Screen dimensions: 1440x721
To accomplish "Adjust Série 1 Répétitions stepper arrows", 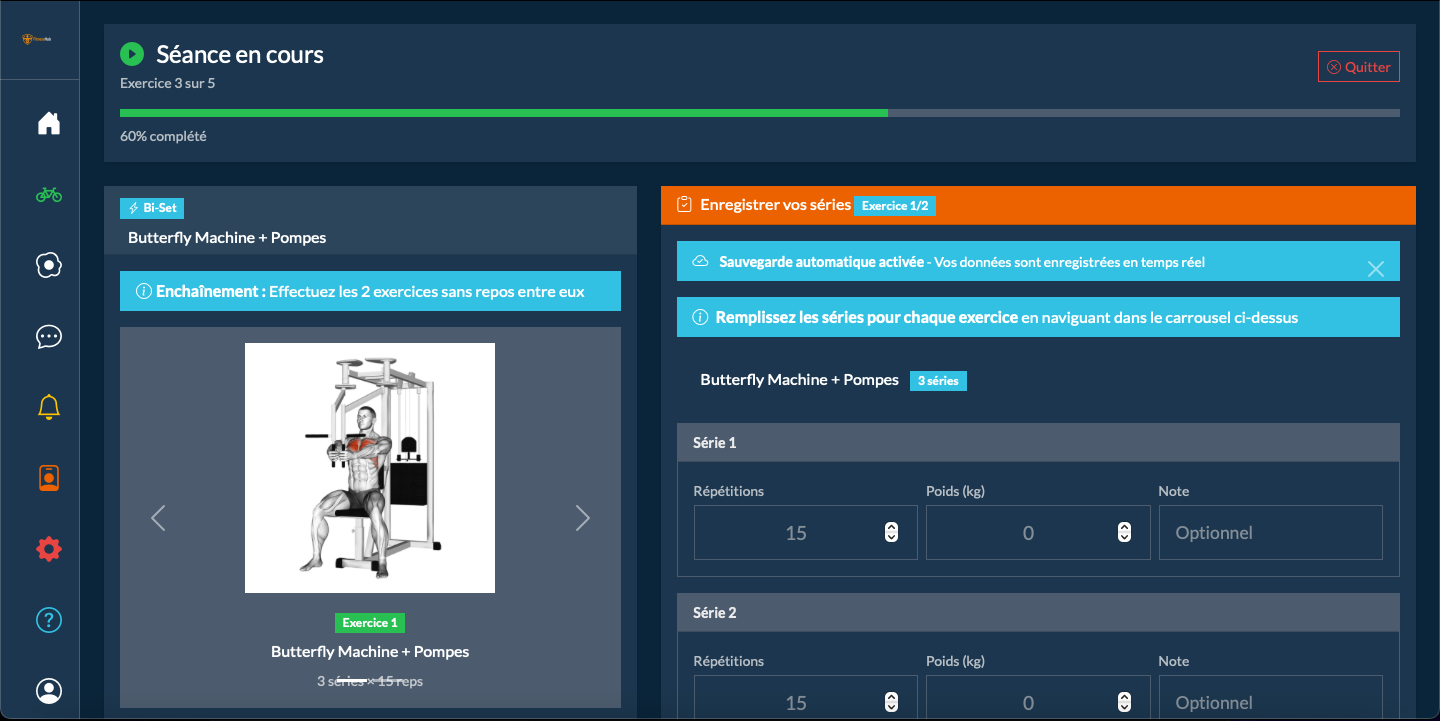I will click(891, 533).
